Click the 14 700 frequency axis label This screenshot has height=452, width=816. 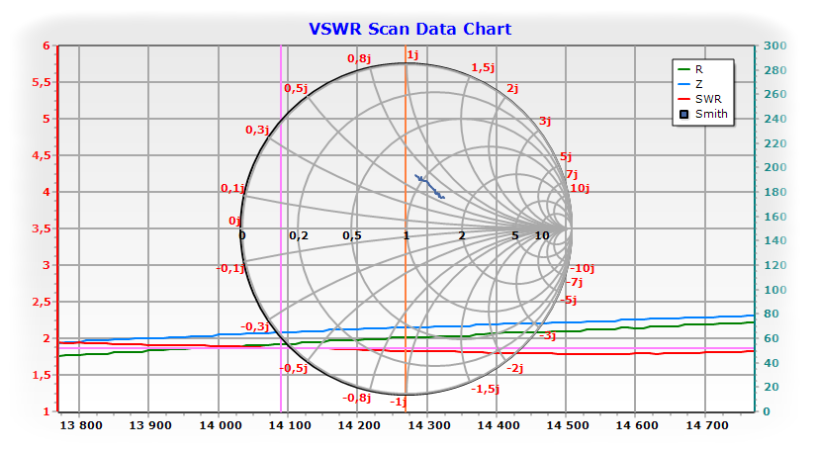(x=707, y=425)
